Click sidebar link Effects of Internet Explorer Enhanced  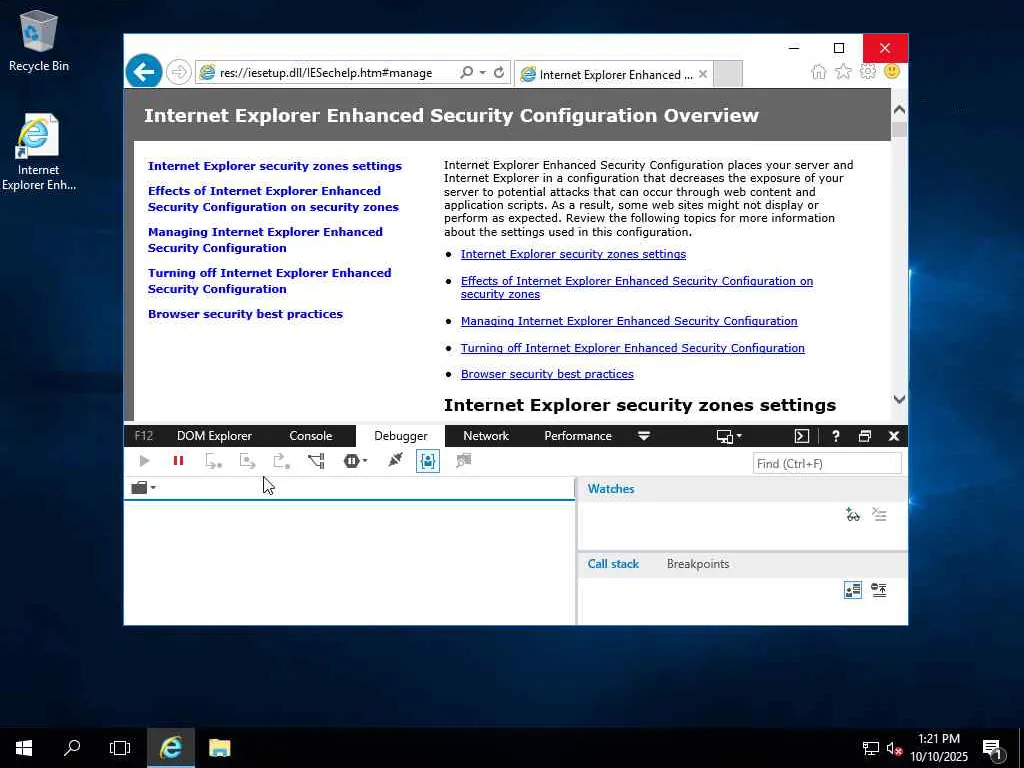[273, 199]
